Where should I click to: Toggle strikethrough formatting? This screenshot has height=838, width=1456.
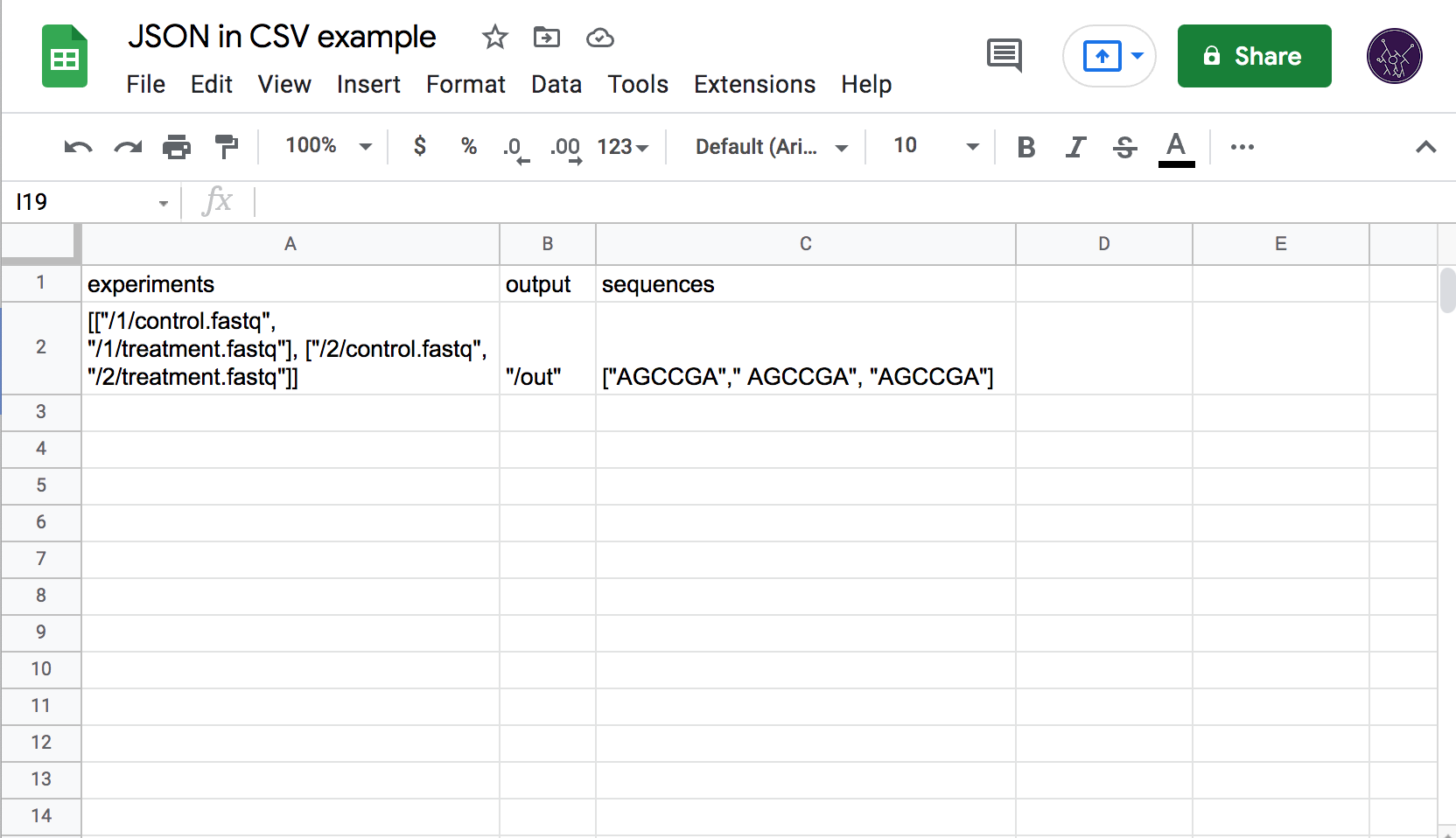tap(1124, 146)
